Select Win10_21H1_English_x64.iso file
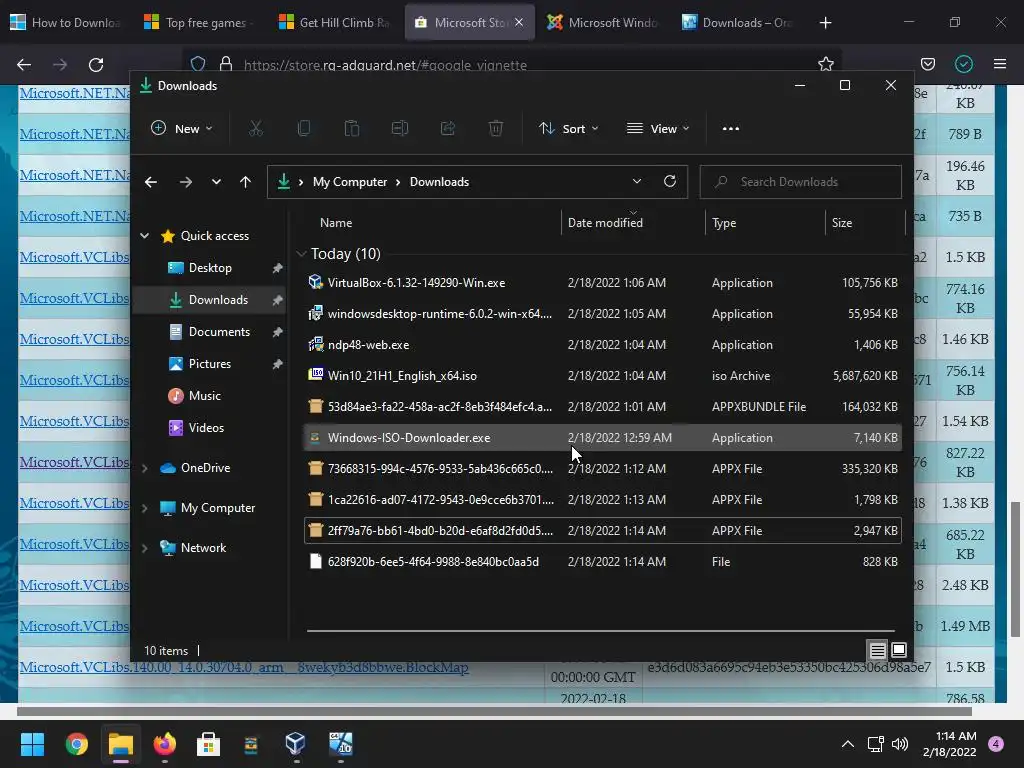This screenshot has height=768, width=1024. point(603,376)
